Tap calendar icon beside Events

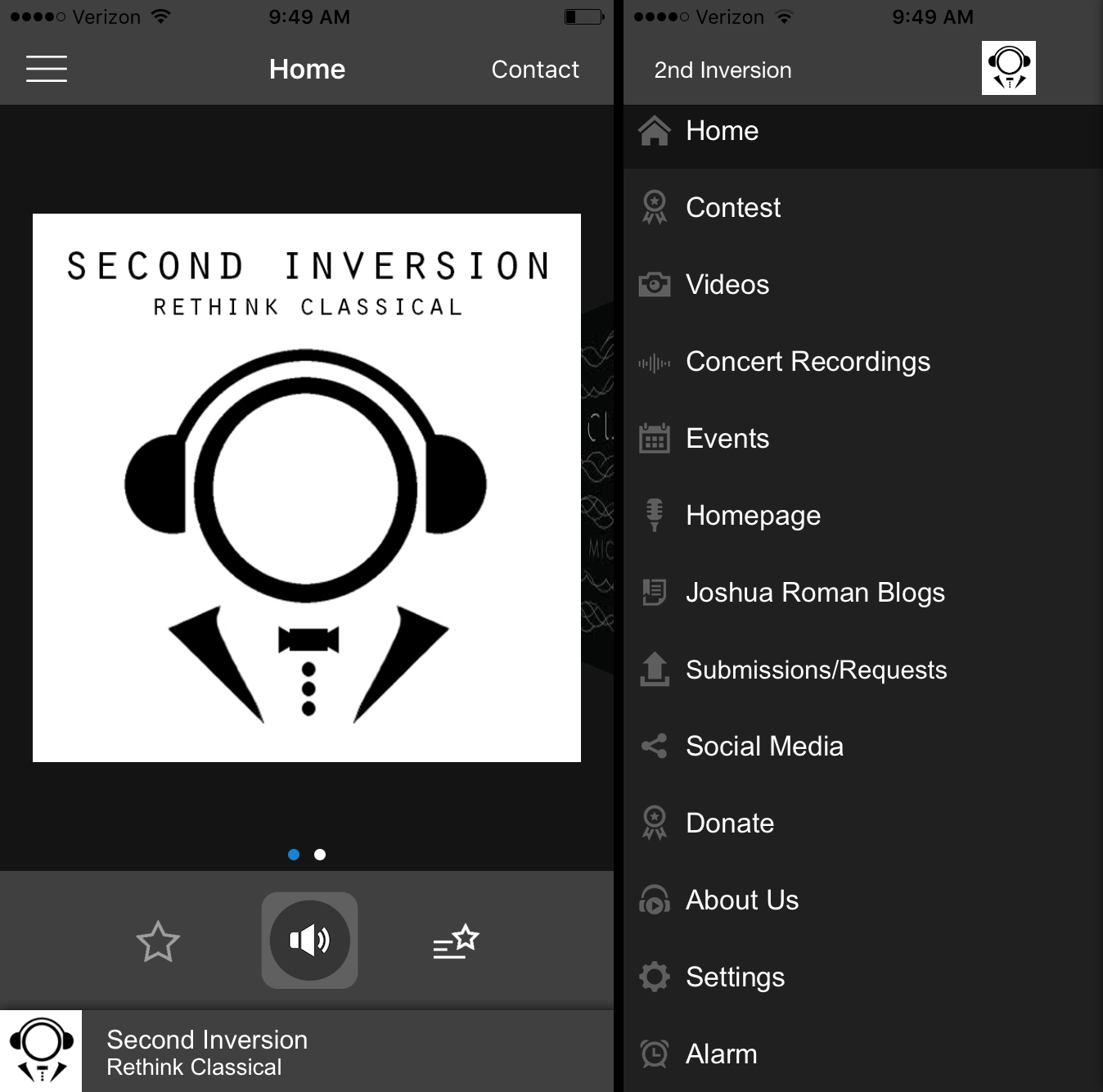(655, 439)
